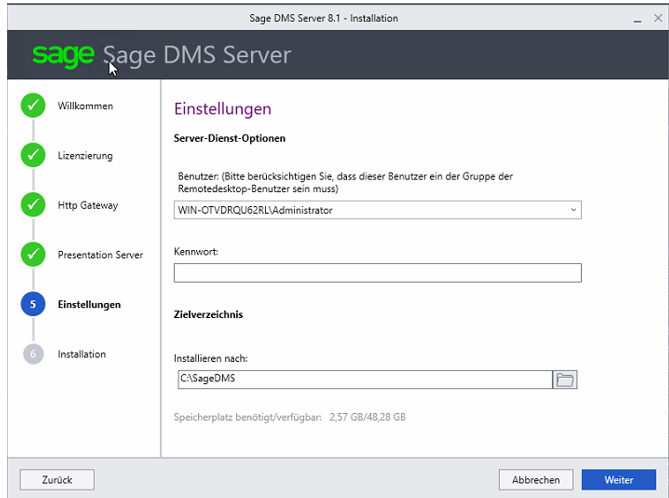This screenshot has height=498, width=669.
Task: Click the Presentation Server checkmark icon
Action: [33, 255]
